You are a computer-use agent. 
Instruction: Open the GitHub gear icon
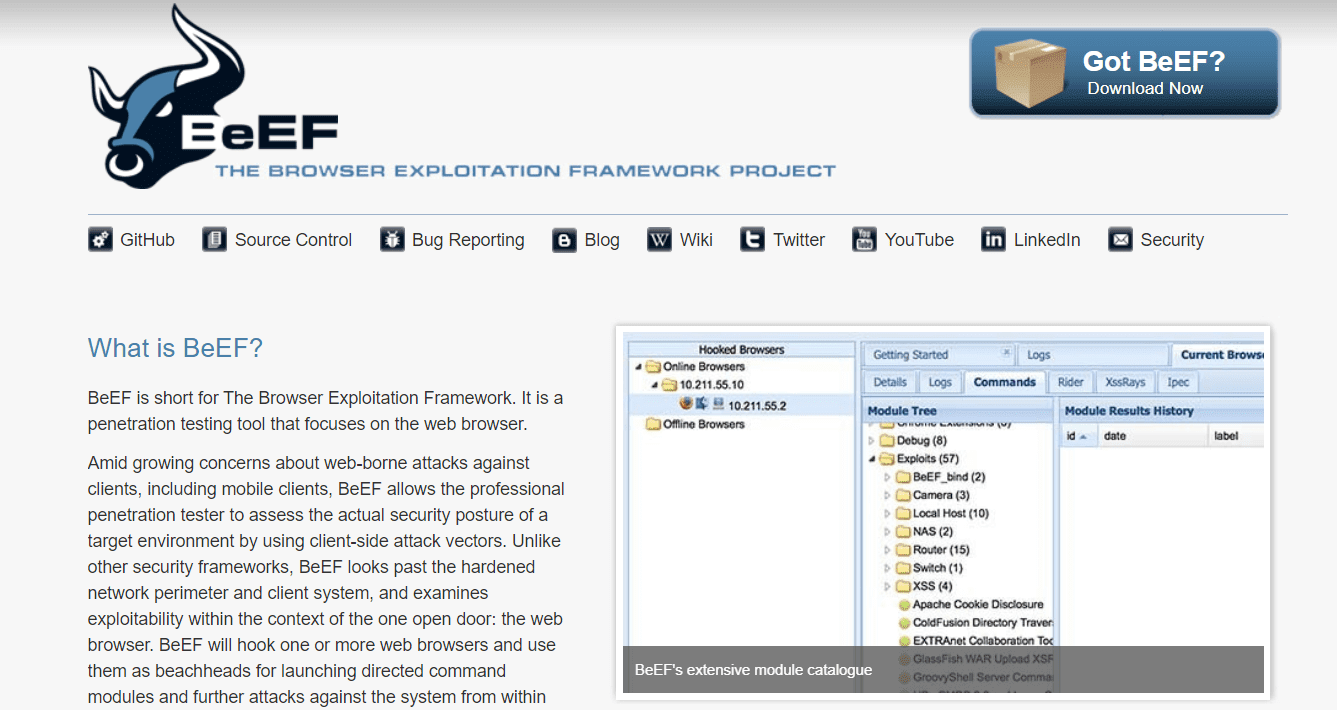(x=100, y=240)
